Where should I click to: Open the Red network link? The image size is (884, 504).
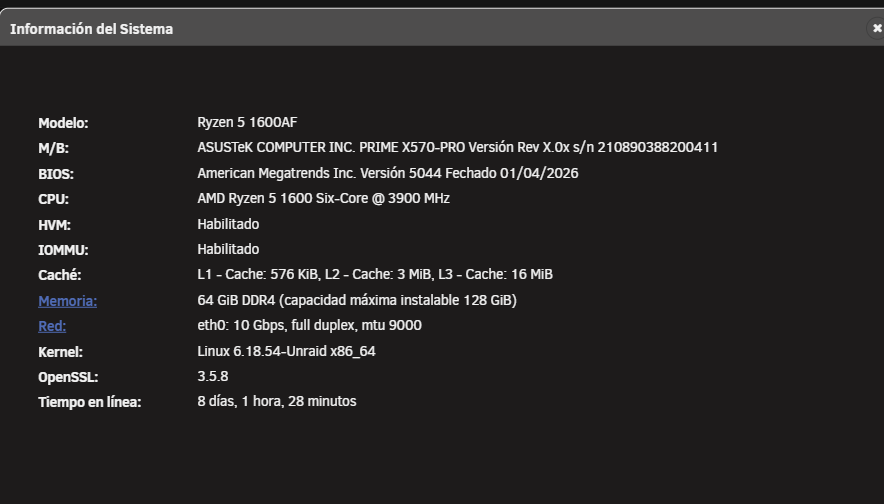pos(52,326)
